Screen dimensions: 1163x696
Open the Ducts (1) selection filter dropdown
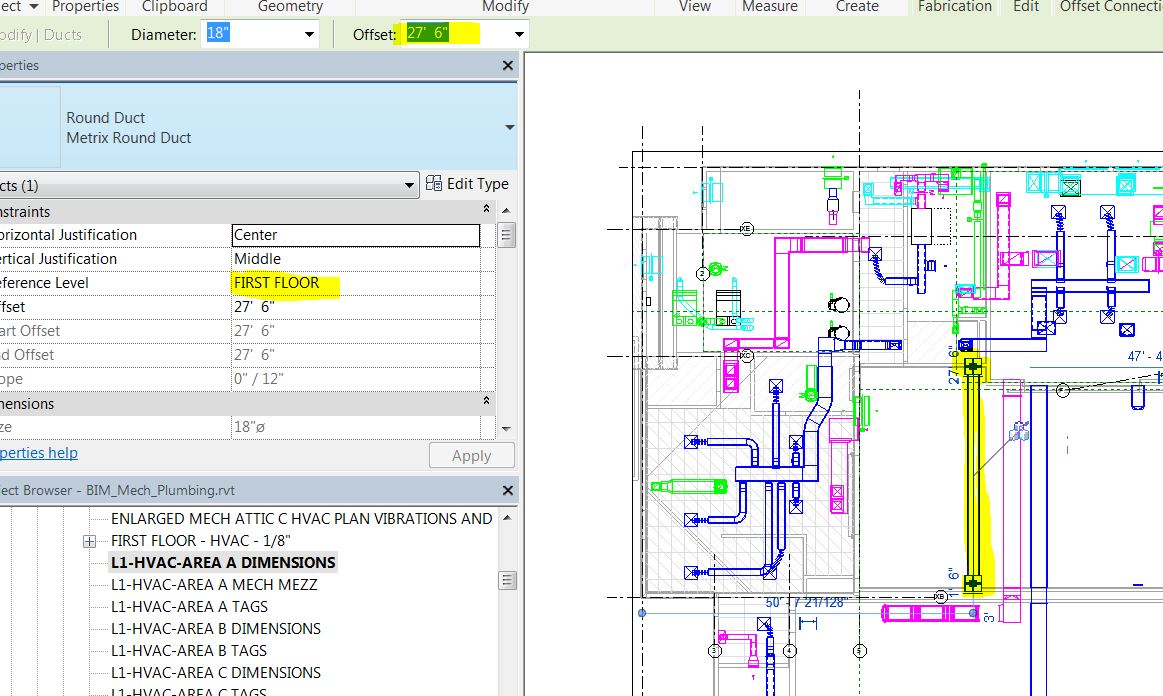click(407, 184)
